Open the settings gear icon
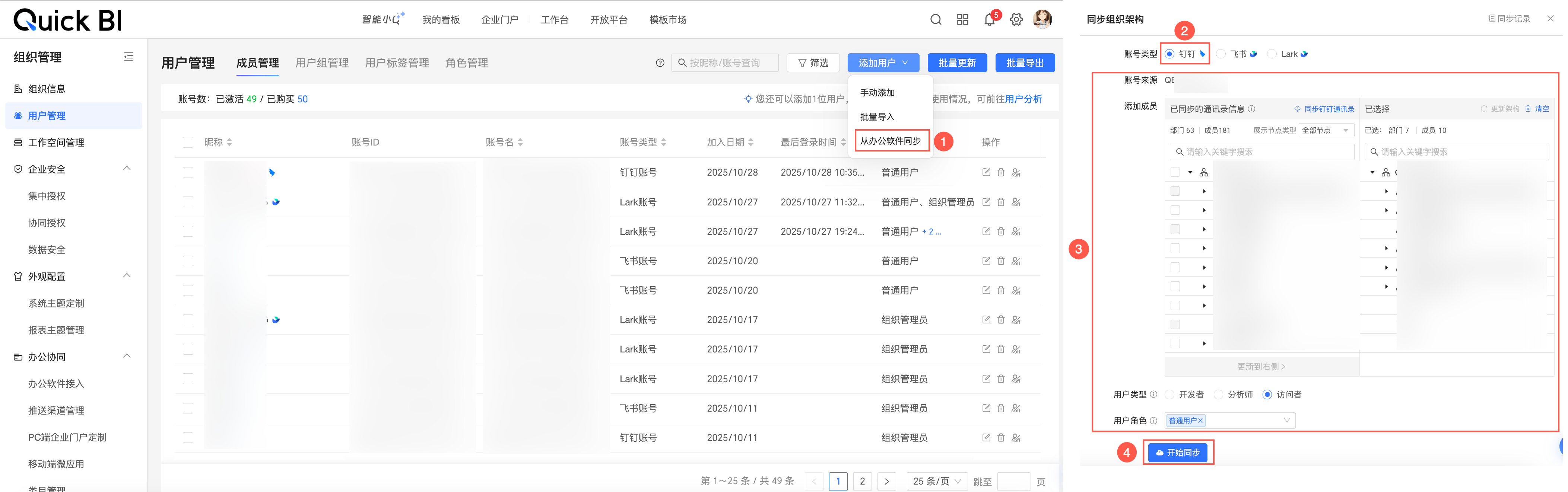 click(1016, 20)
